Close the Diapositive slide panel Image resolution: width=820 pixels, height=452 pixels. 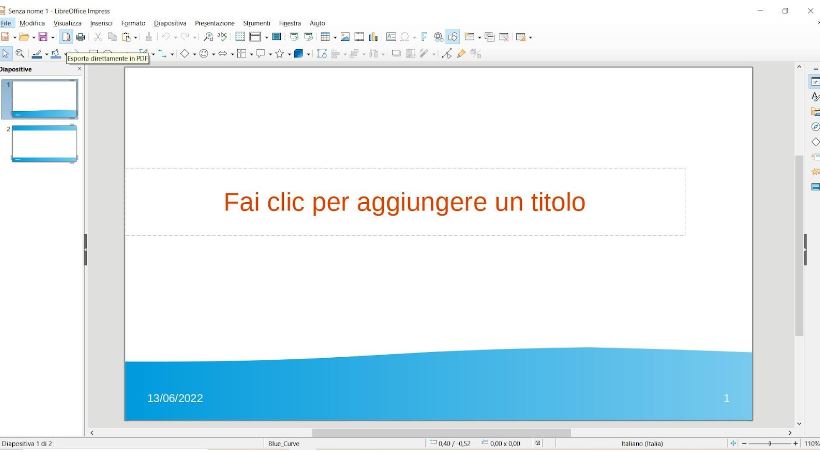(80, 69)
